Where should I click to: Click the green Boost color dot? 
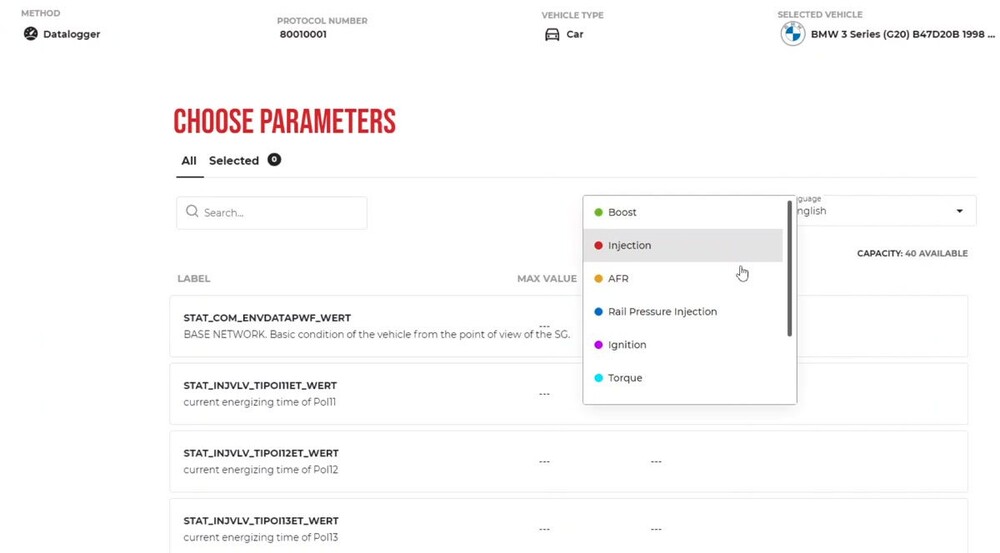click(x=598, y=212)
